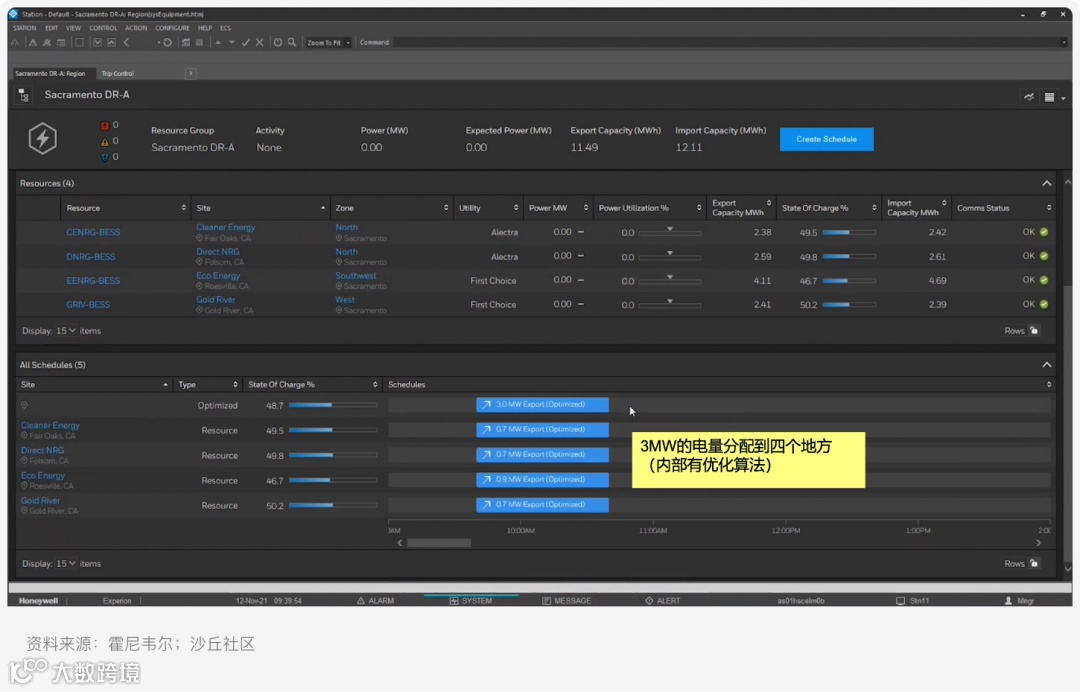Switch to the Trip Control tab
The height and width of the screenshot is (692, 1080).
point(117,74)
